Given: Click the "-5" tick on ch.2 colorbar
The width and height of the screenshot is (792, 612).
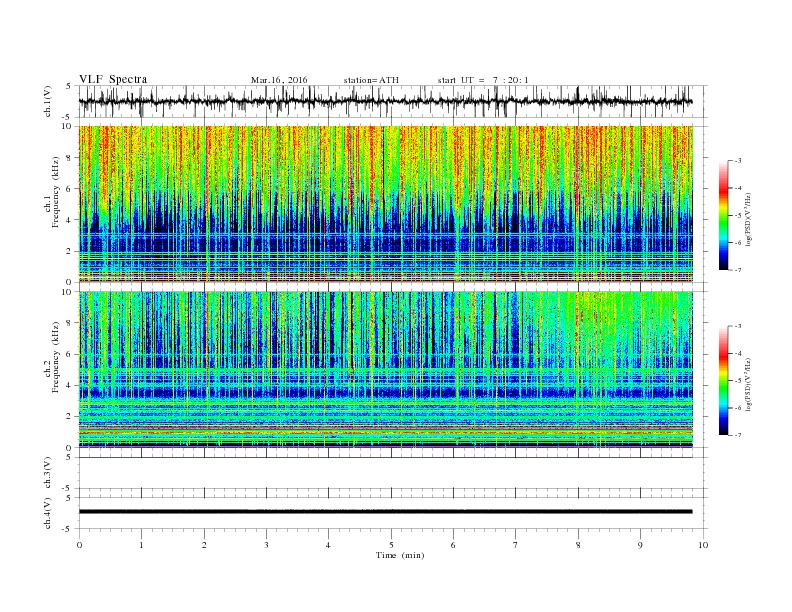Looking at the screenshot, I should pos(738,381).
